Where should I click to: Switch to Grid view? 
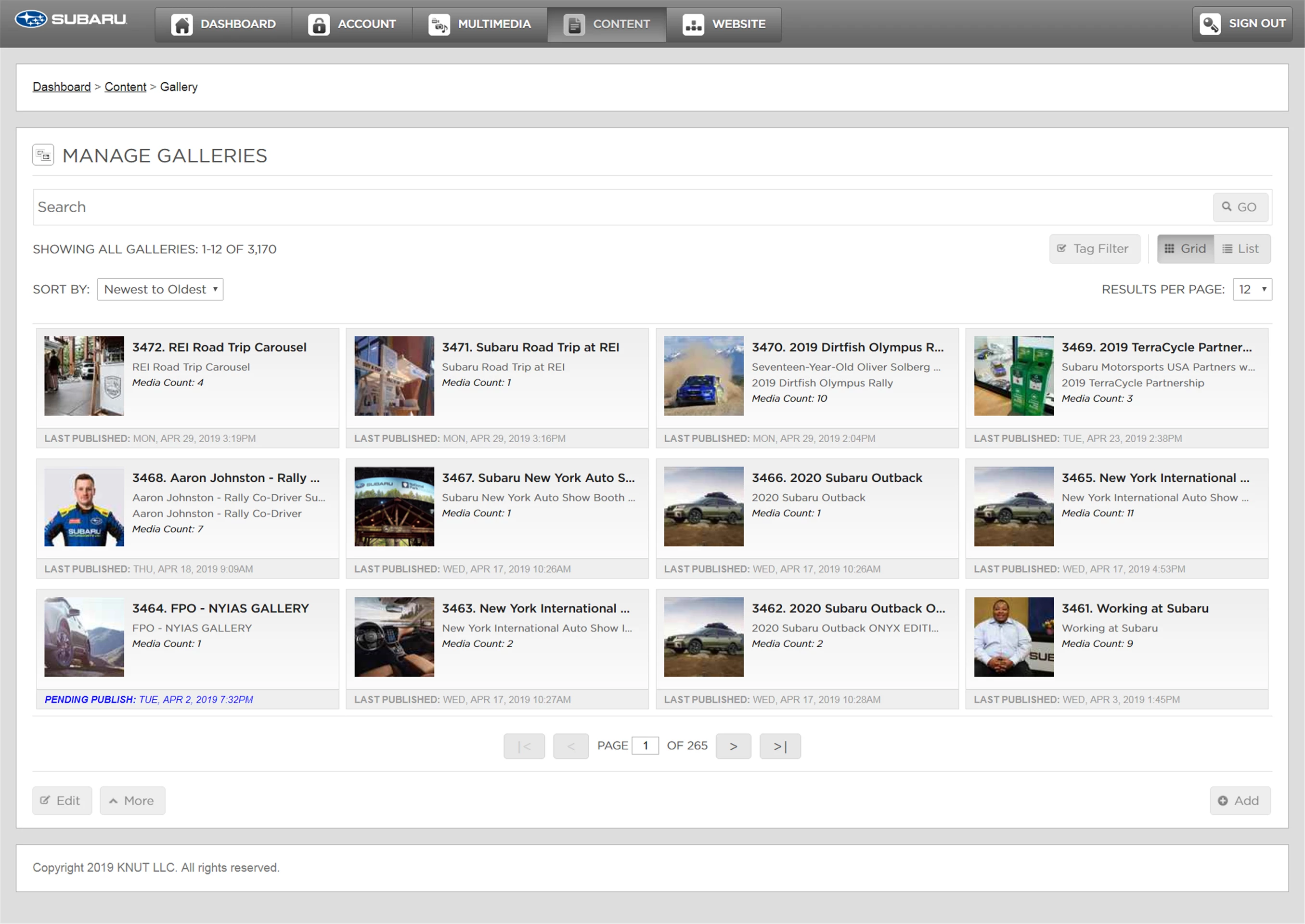[x=1186, y=249]
